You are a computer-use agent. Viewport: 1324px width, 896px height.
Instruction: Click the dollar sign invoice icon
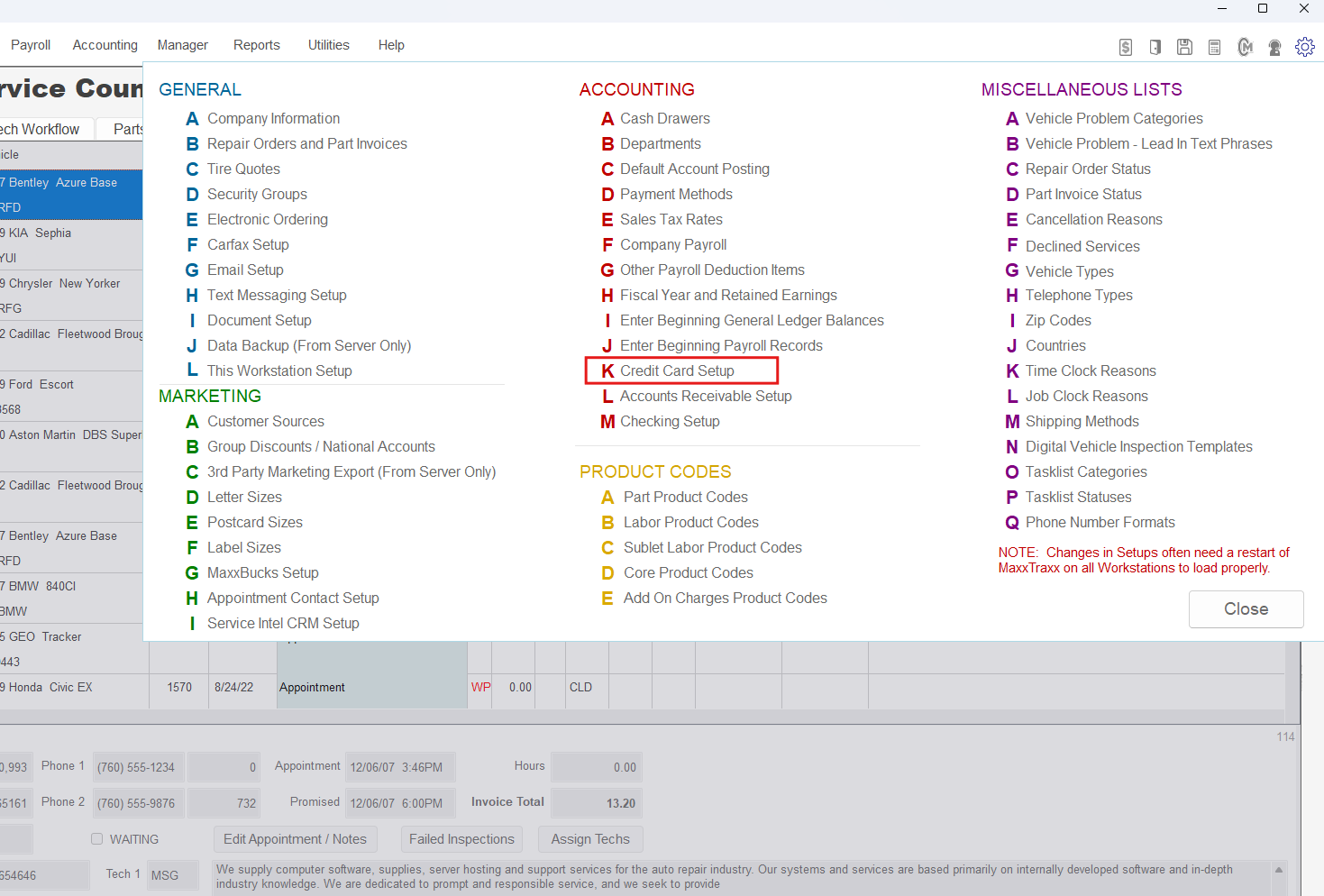(x=1126, y=47)
